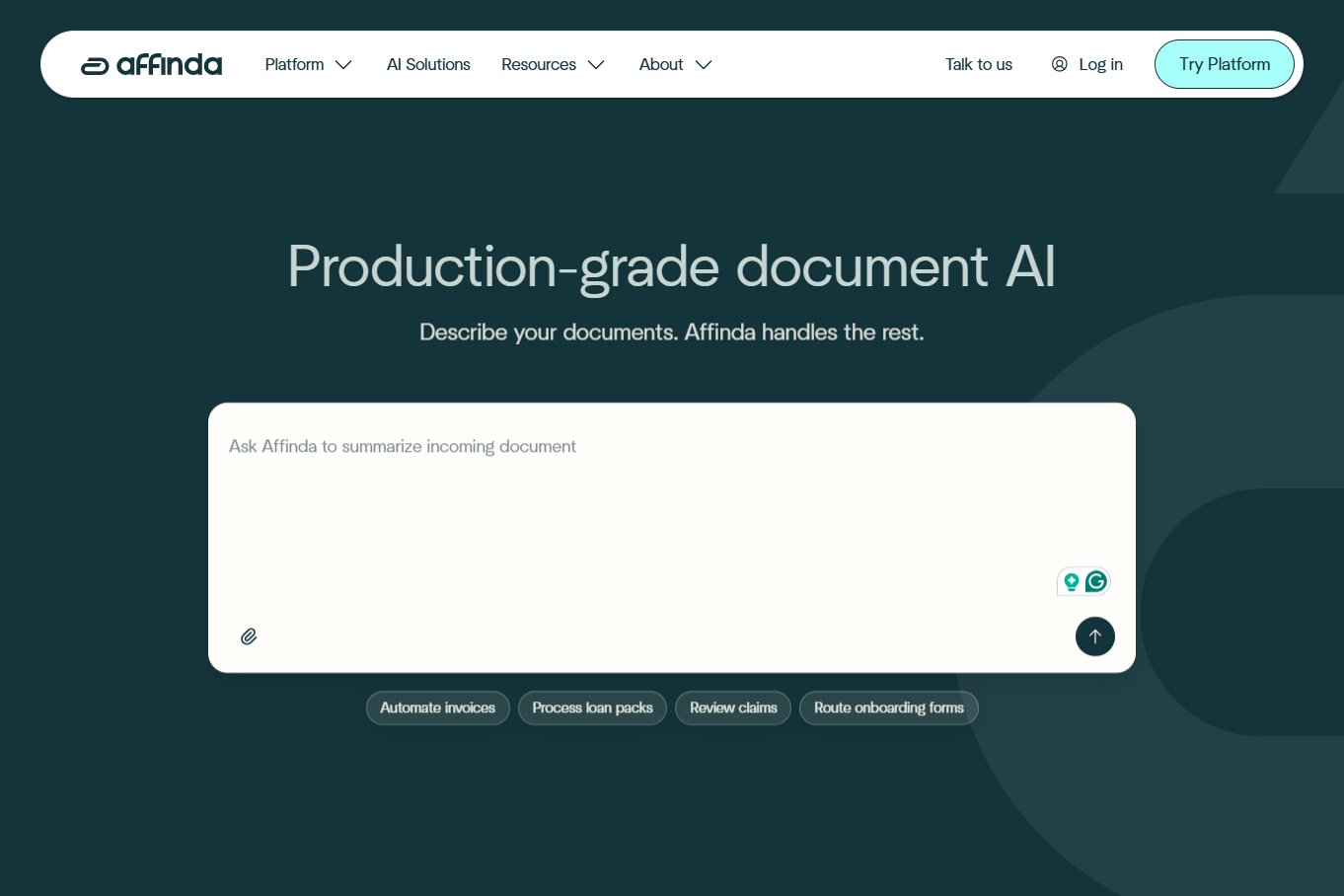The height and width of the screenshot is (896, 1344).
Task: Choose the Route onboarding forms suggestion
Action: [889, 708]
